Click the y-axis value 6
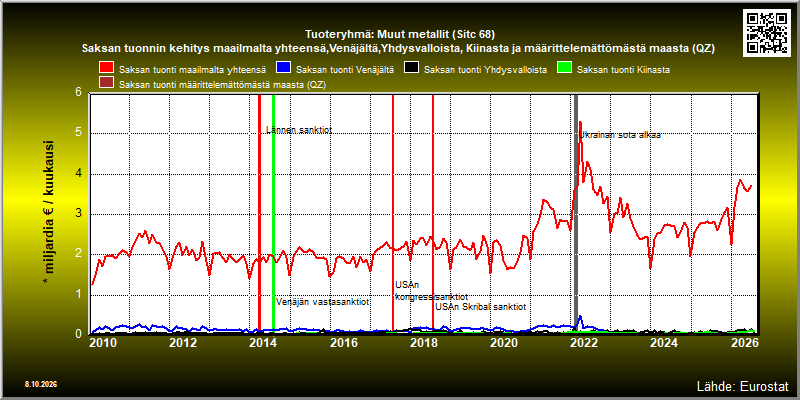 pos(79,92)
